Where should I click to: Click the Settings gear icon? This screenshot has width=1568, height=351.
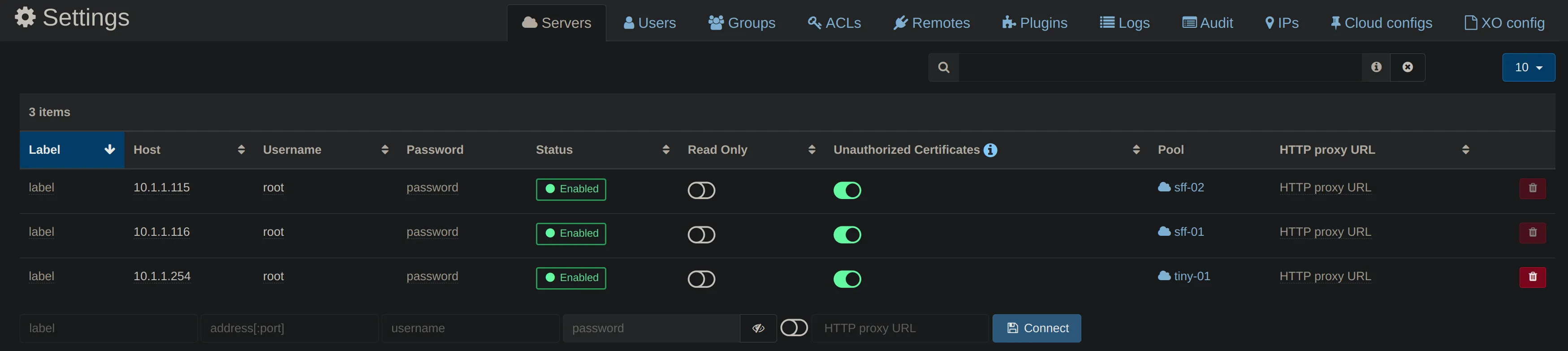(x=25, y=17)
